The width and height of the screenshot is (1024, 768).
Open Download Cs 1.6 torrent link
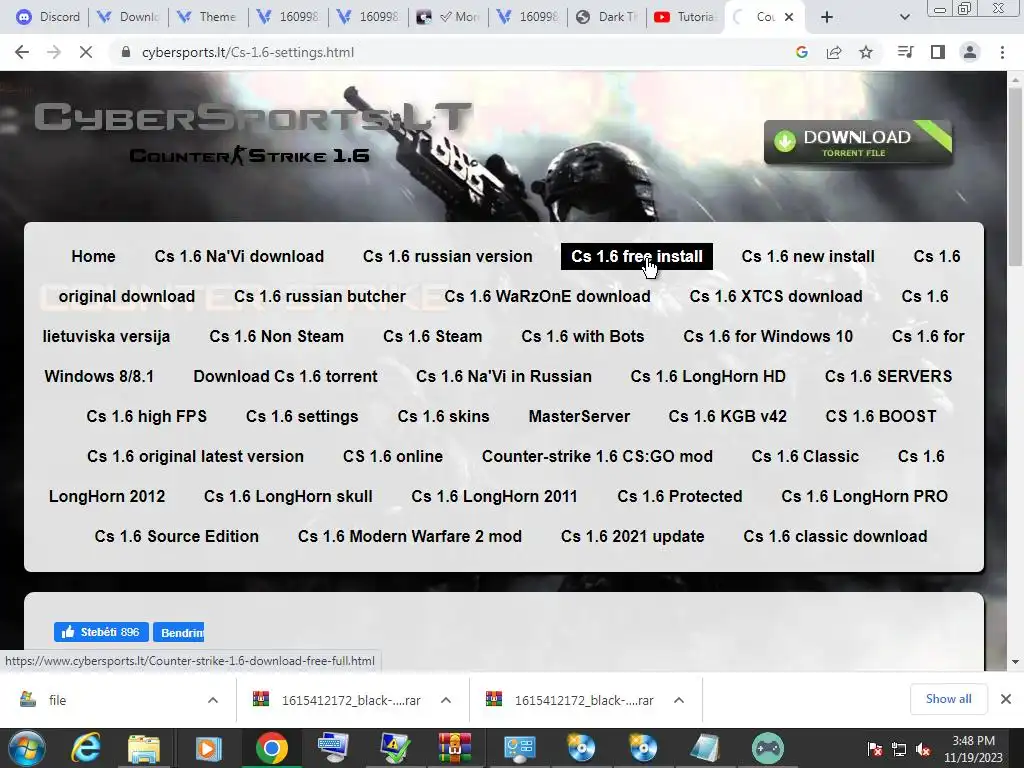click(285, 376)
